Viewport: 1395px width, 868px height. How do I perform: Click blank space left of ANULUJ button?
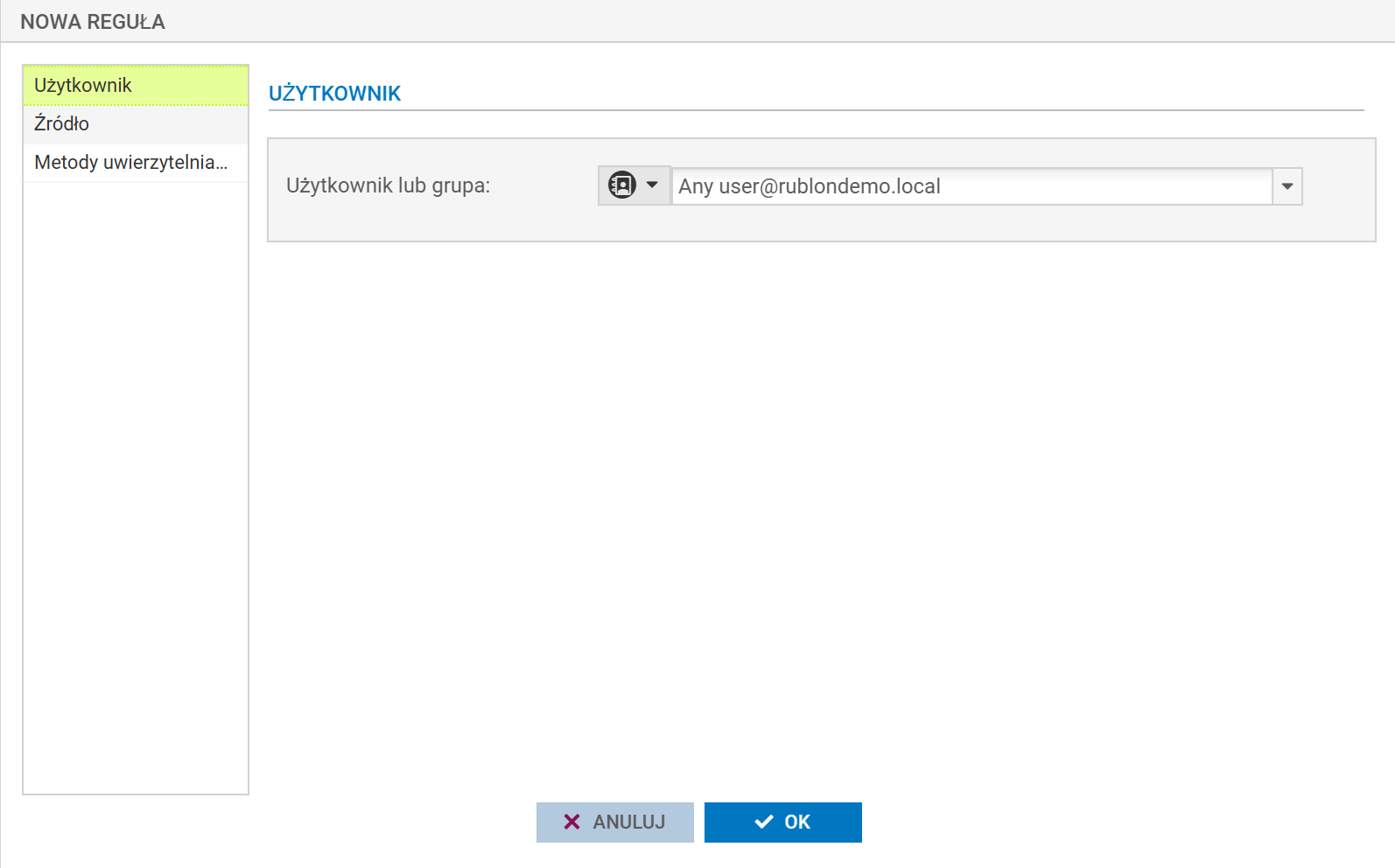click(x=394, y=822)
